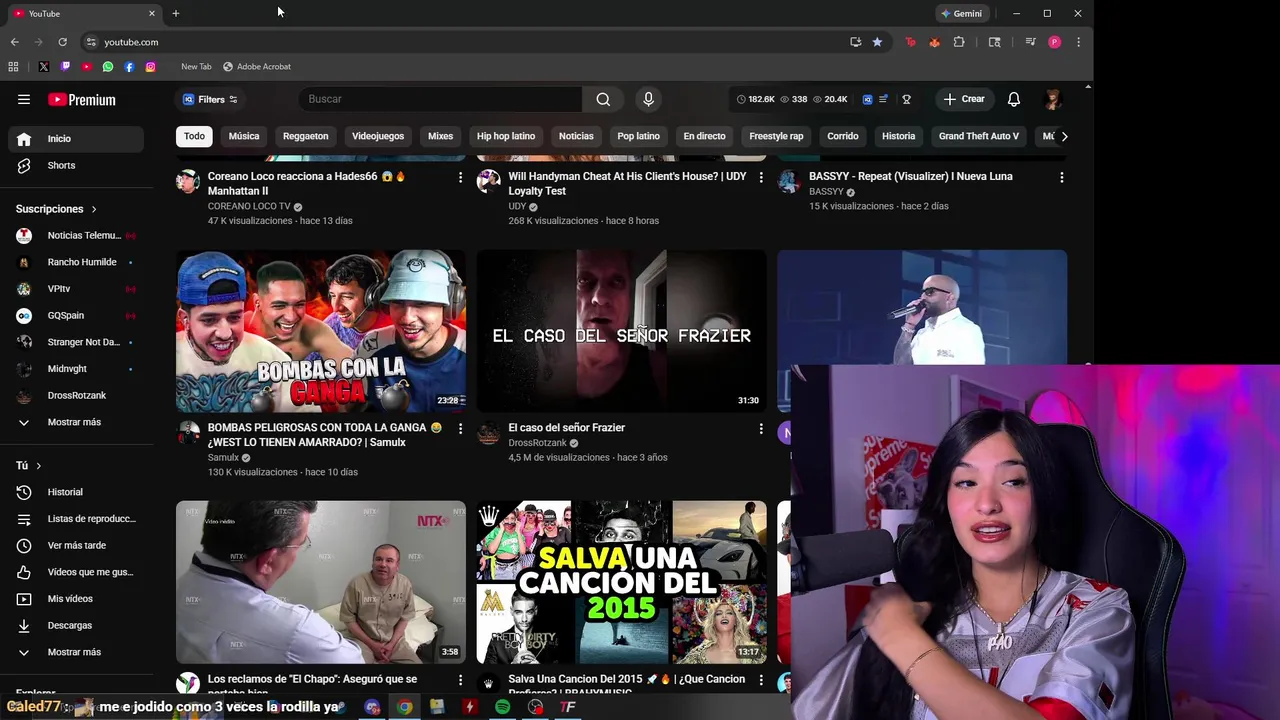1280x720 pixels.
Task: Install app icon in address bar
Action: pyautogui.click(x=855, y=42)
